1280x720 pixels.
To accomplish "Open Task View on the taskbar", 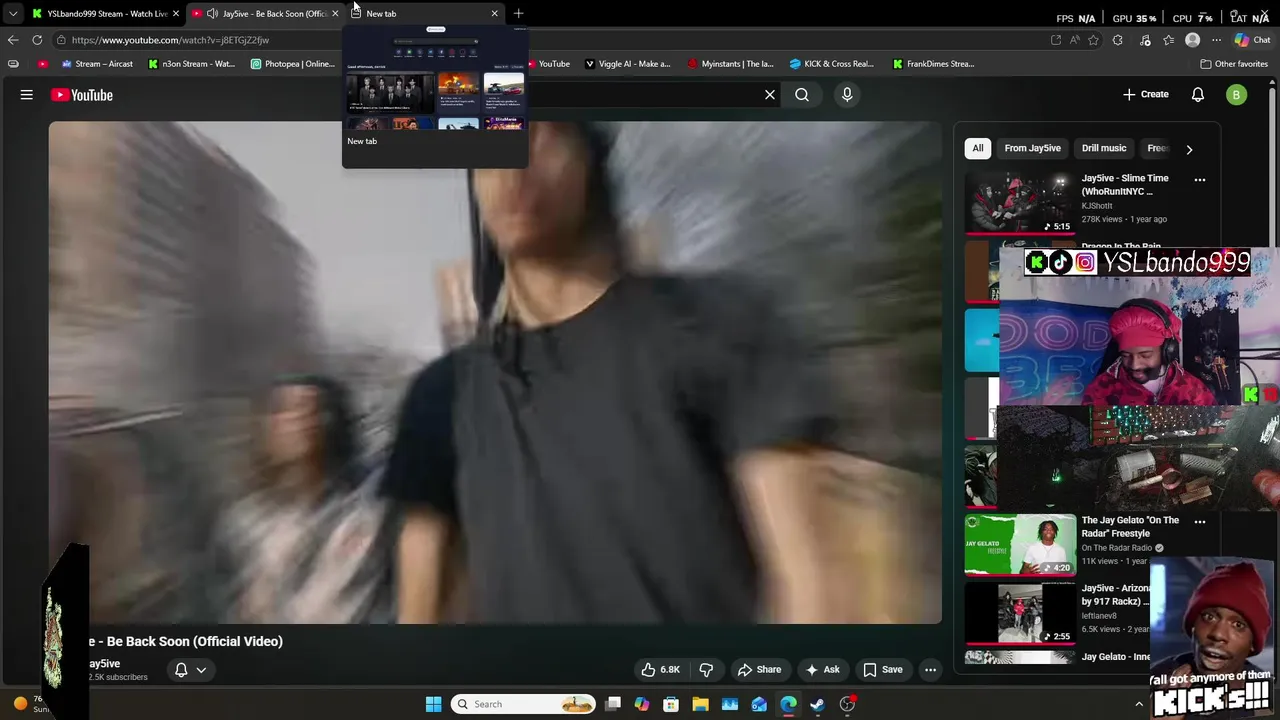I will click(x=613, y=704).
